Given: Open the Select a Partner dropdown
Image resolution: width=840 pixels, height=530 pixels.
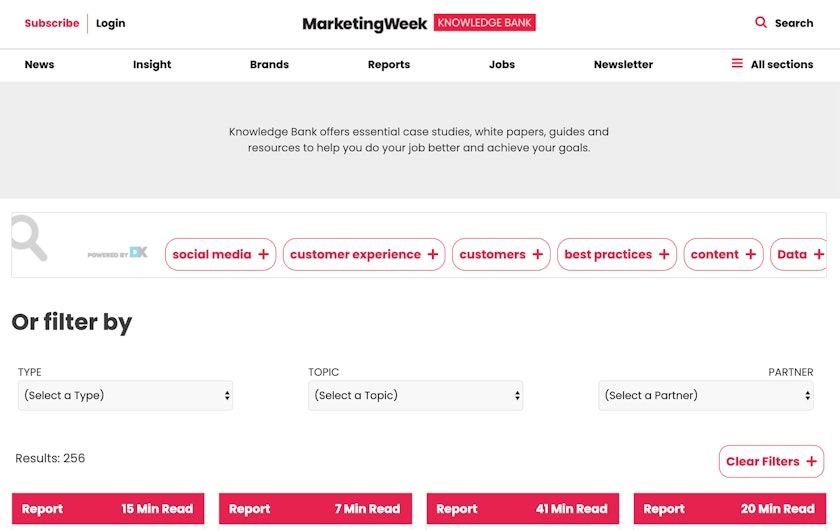Looking at the screenshot, I should [706, 395].
